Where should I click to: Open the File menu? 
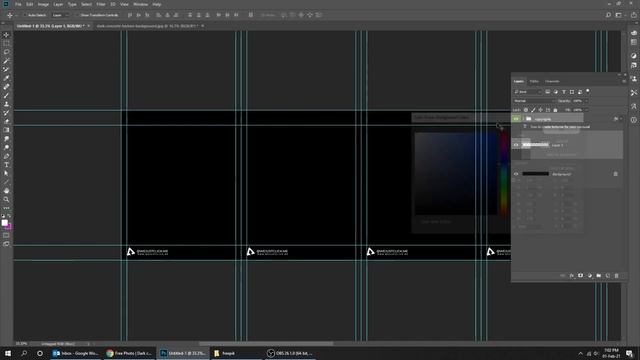point(18,4)
